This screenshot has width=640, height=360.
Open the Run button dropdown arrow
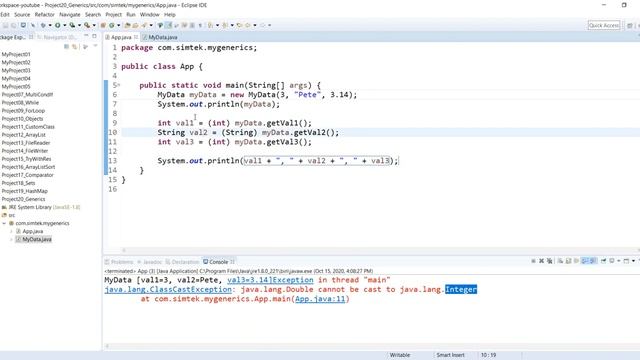click(64, 25)
